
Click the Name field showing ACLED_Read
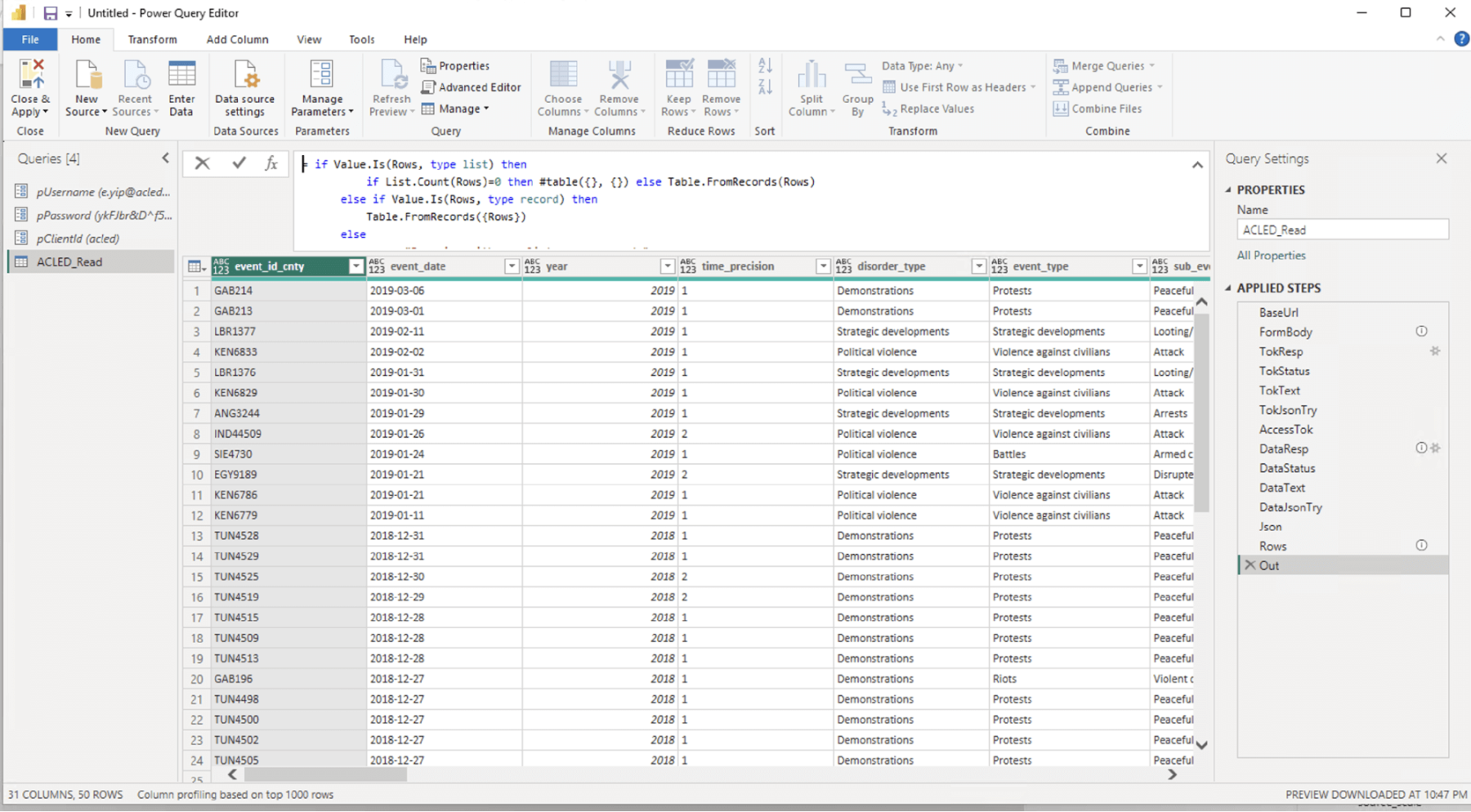(1342, 230)
